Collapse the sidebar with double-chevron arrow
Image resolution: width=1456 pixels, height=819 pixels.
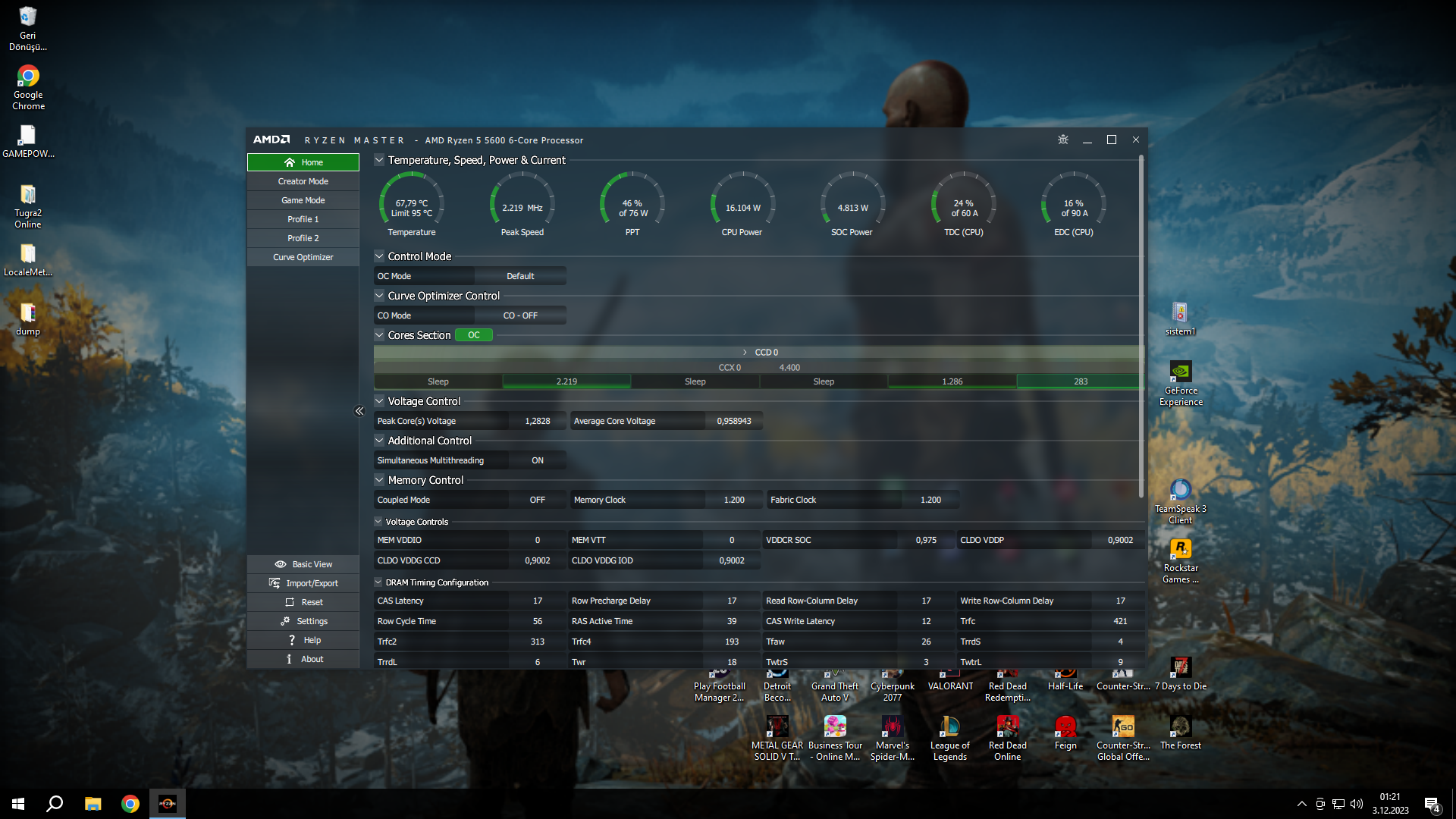point(359,411)
